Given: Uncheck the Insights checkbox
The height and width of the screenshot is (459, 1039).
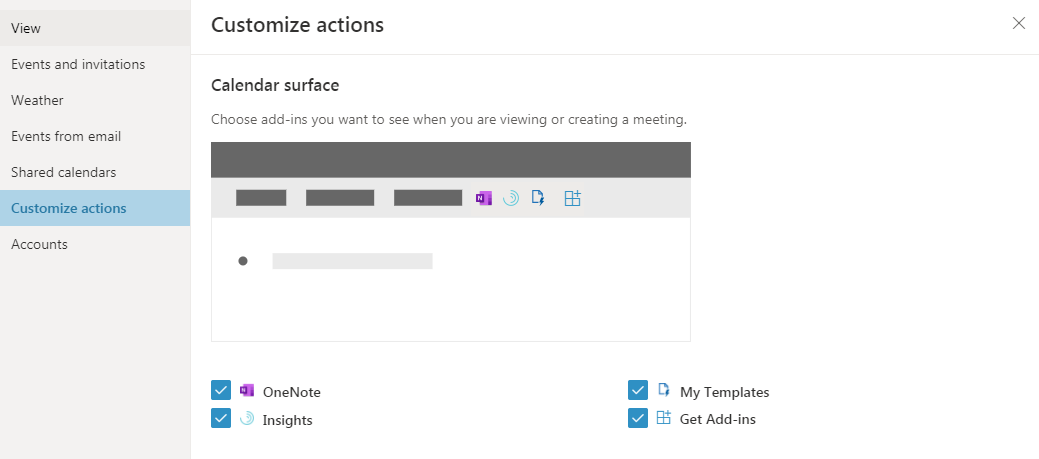Looking at the screenshot, I should pos(221,419).
